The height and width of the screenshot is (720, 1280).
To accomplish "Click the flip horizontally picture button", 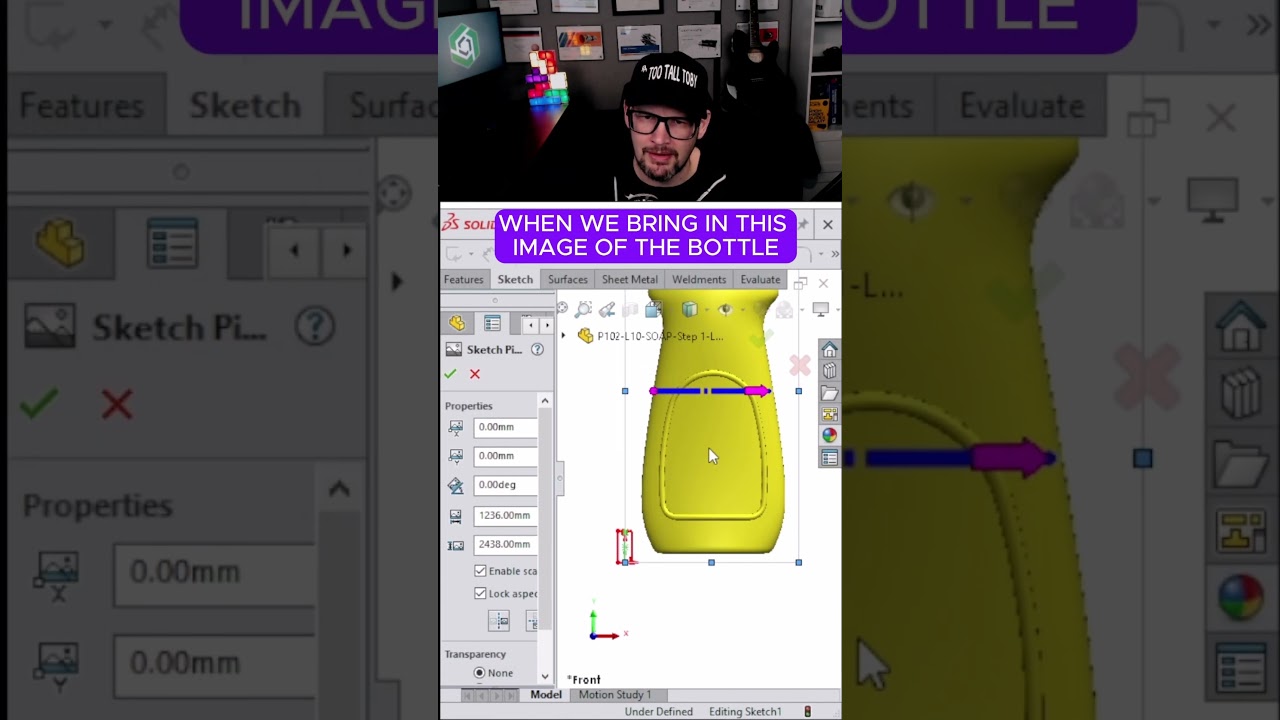I will point(499,621).
